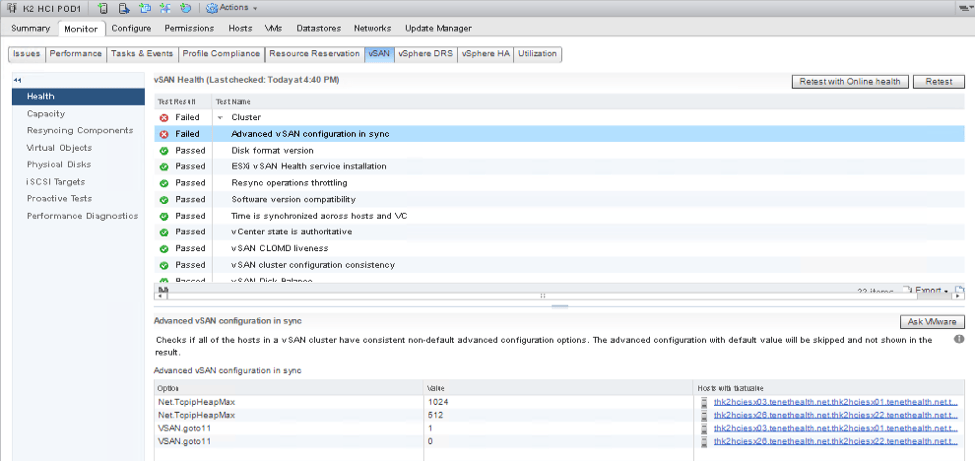The height and width of the screenshot is (461, 975).
Task: Click green Passed icon for Software version compatibility
Action: click(x=164, y=200)
